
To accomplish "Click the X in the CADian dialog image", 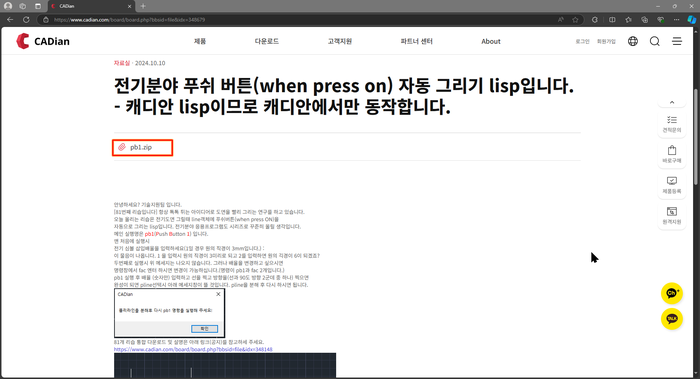I will click(218, 294).
